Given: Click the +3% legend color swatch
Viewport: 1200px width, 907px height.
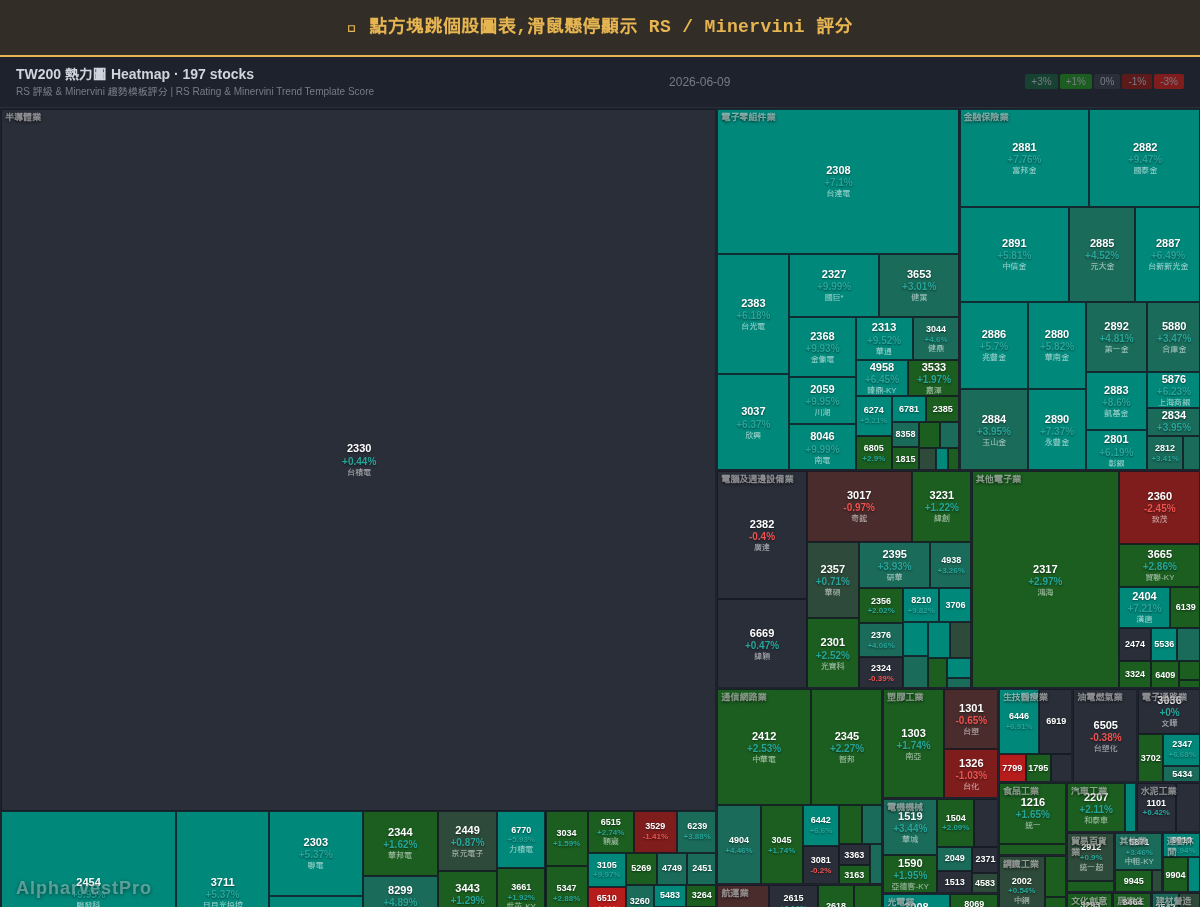Looking at the screenshot, I should click(x=1041, y=82).
